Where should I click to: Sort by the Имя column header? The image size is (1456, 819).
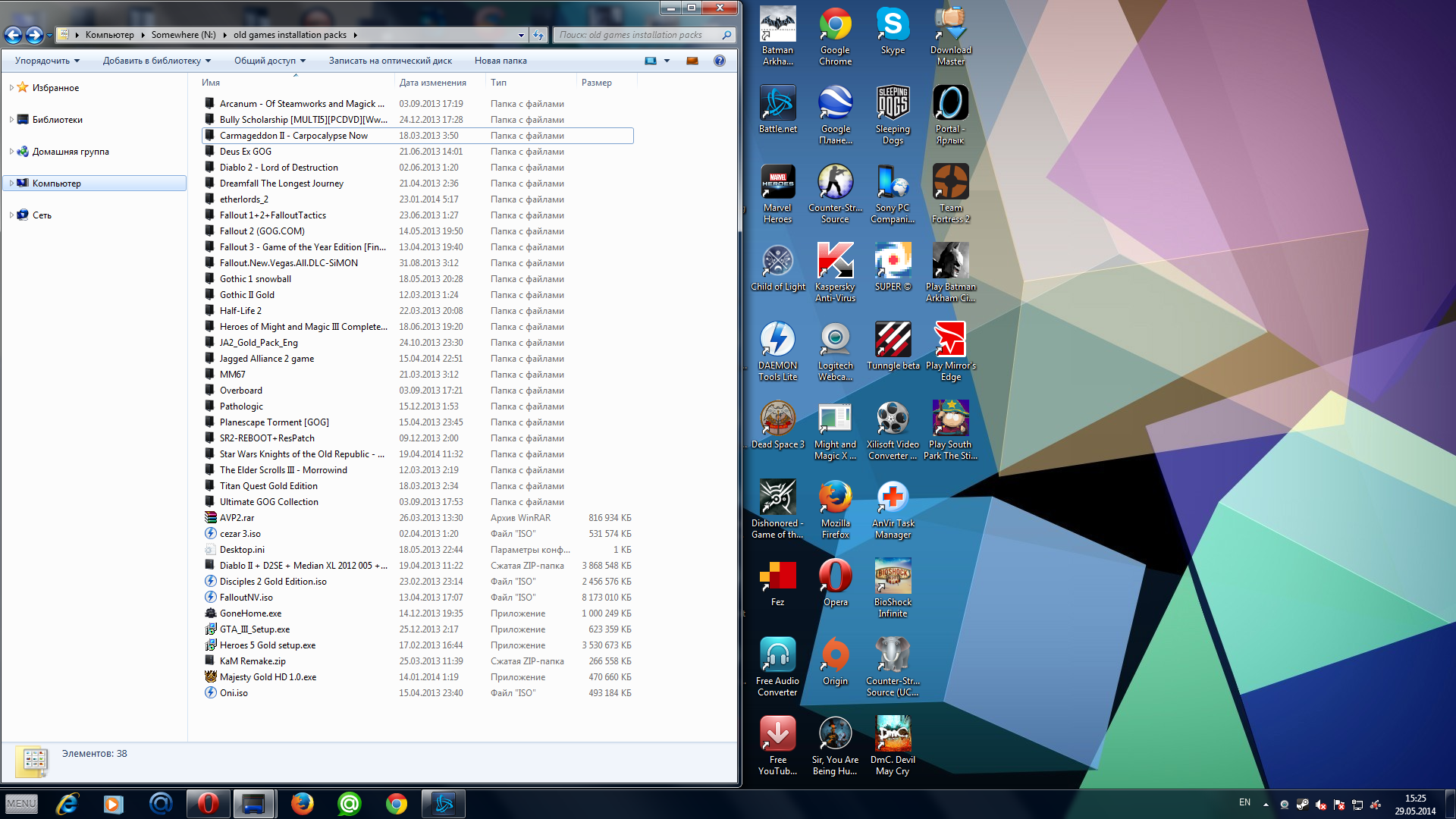[296, 83]
